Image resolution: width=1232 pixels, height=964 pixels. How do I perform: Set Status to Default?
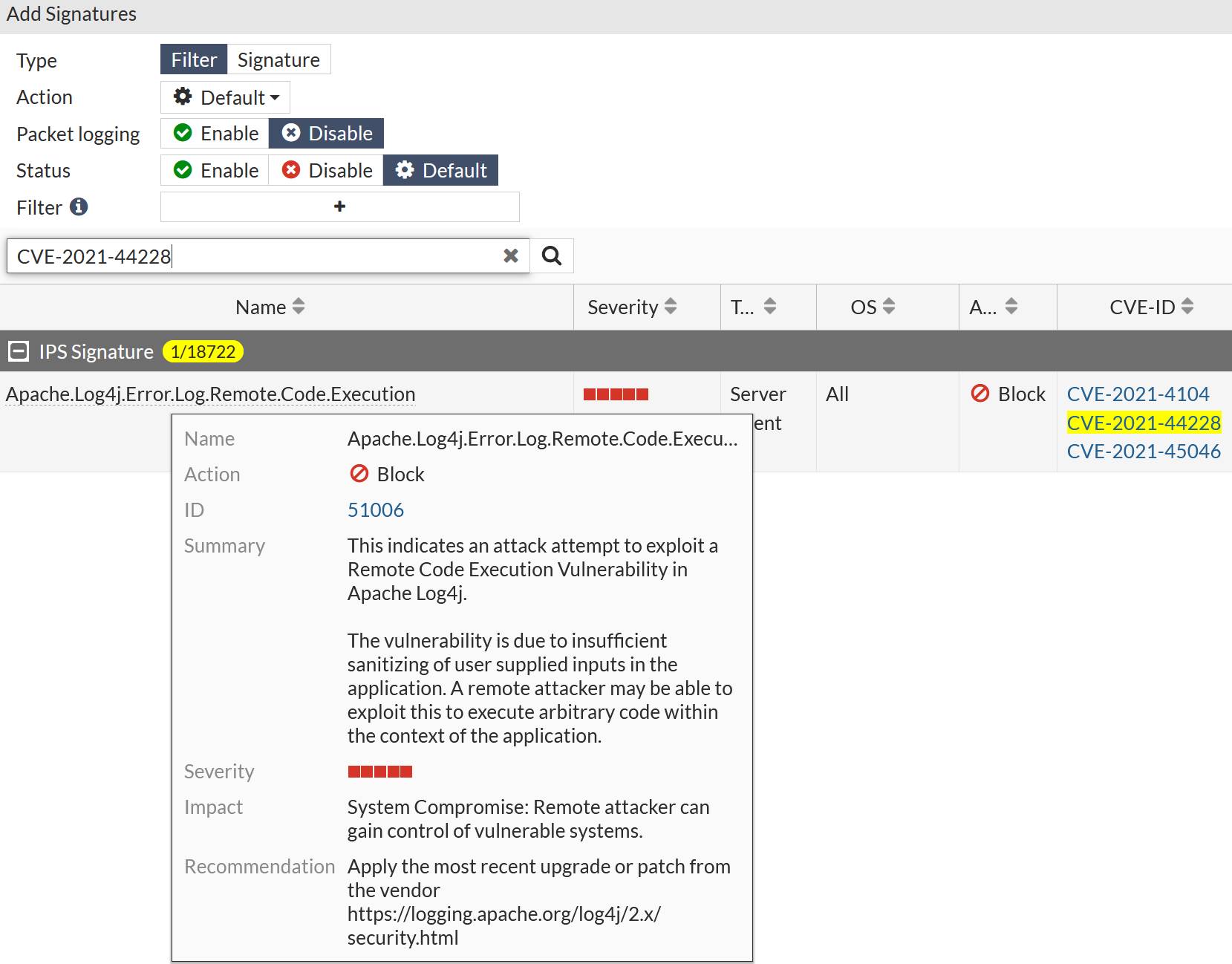point(440,170)
